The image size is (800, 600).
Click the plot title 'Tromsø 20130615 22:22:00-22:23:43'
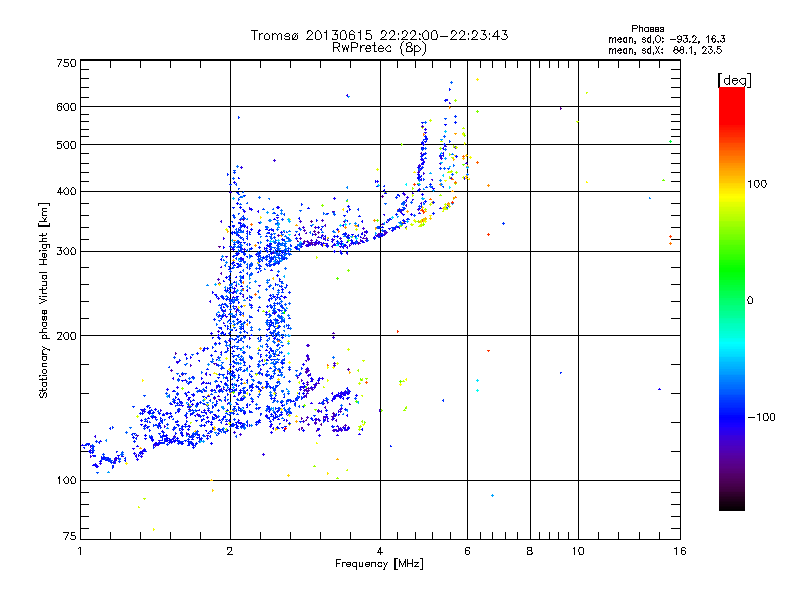tap(379, 35)
